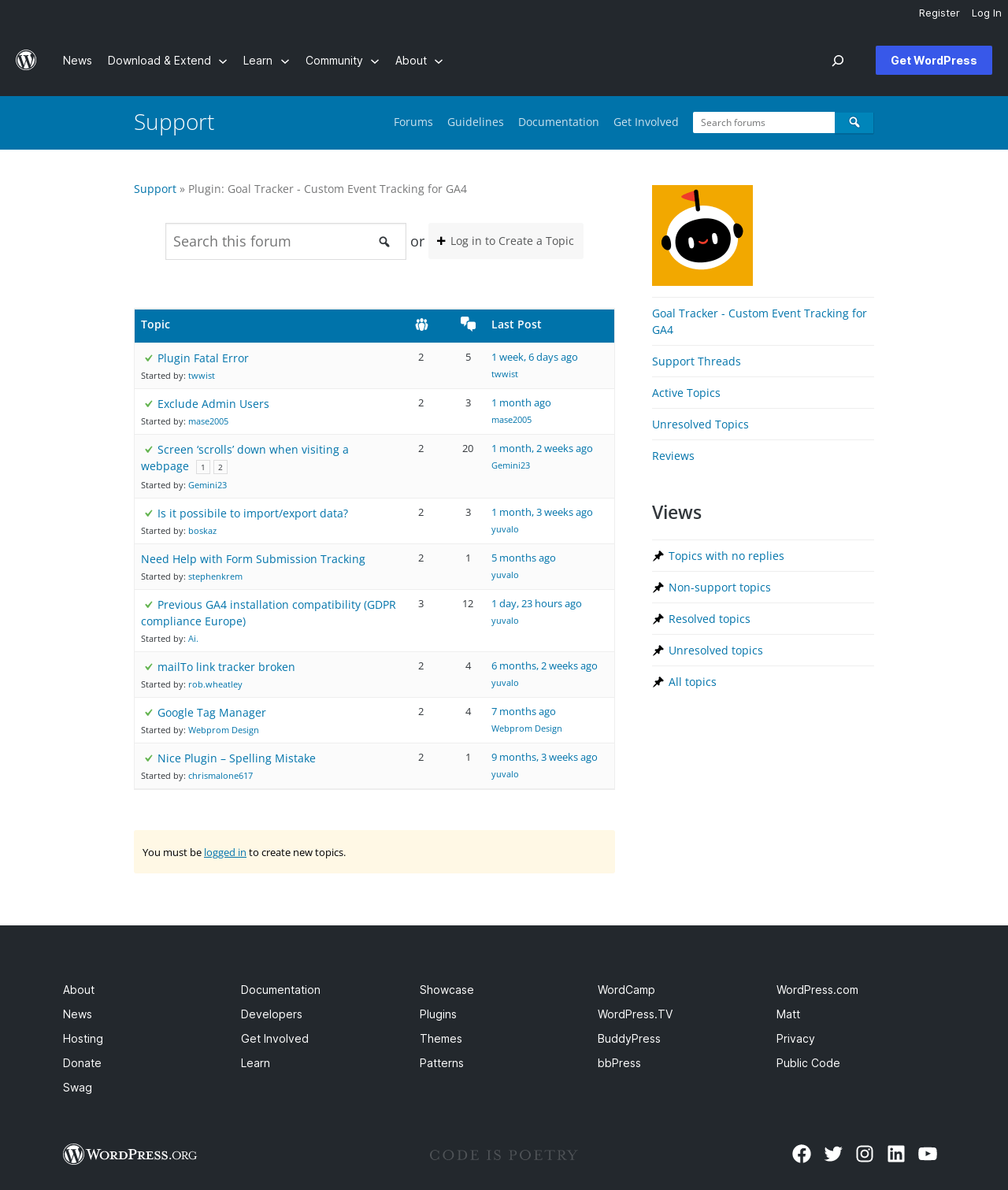Open Get Involved in Support navigation
1008x1190 pixels.
(x=646, y=122)
